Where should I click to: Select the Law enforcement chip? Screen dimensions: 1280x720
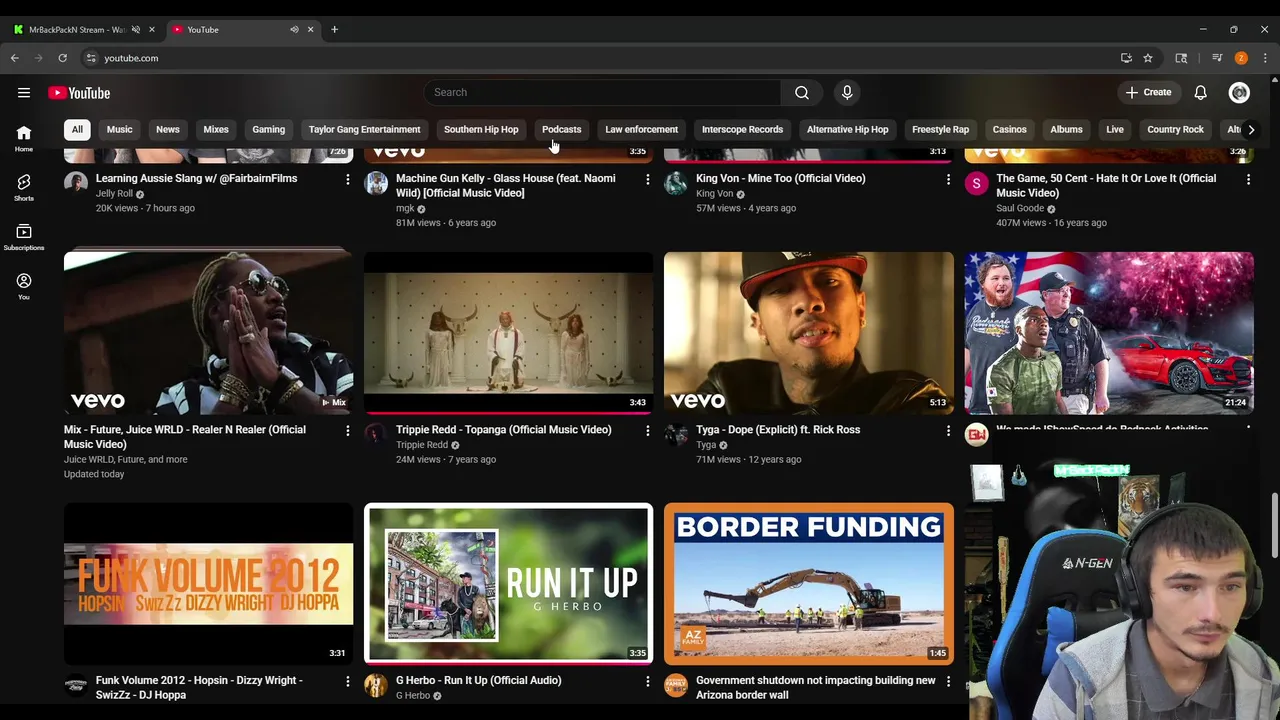pos(641,129)
